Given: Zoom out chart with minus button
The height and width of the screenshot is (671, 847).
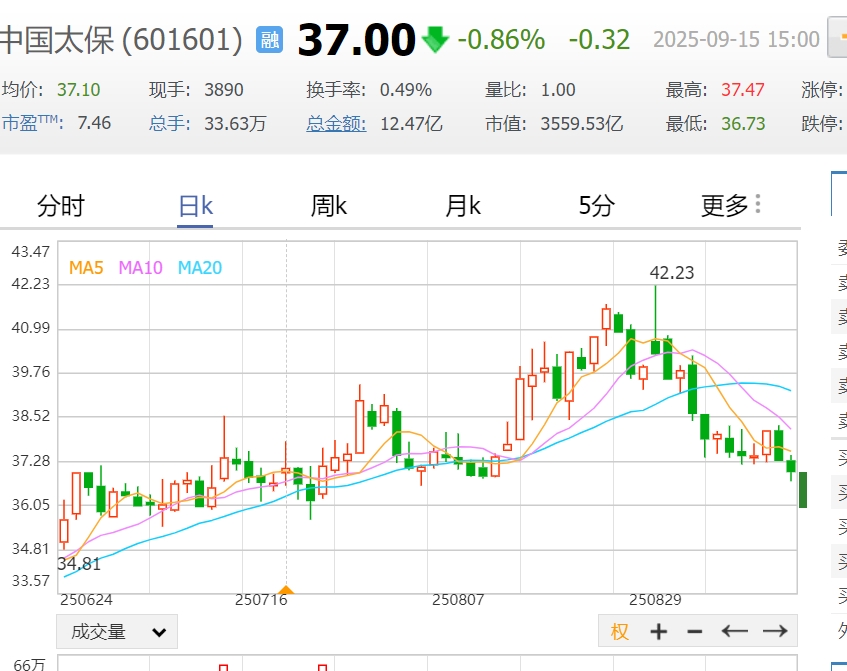Looking at the screenshot, I should (x=695, y=631).
